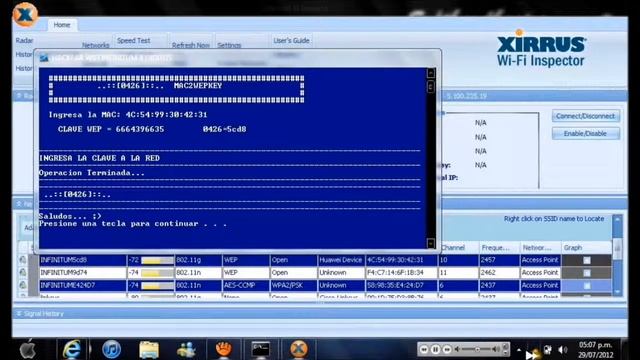Tick Graph checkbox for INFINITUME424D7
The image size is (640, 360).
point(587,285)
